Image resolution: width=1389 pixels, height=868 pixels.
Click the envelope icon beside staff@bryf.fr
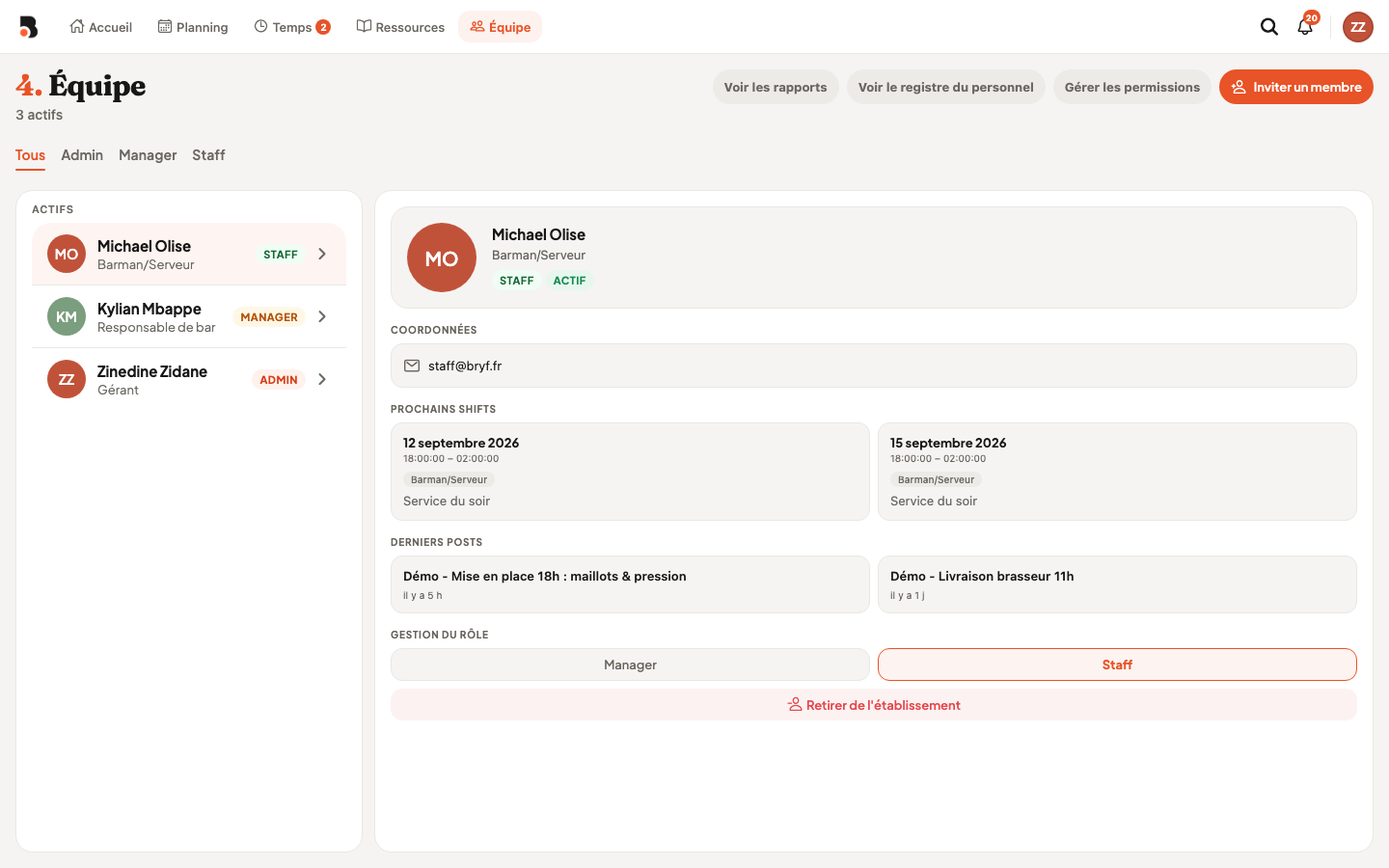[x=412, y=366]
